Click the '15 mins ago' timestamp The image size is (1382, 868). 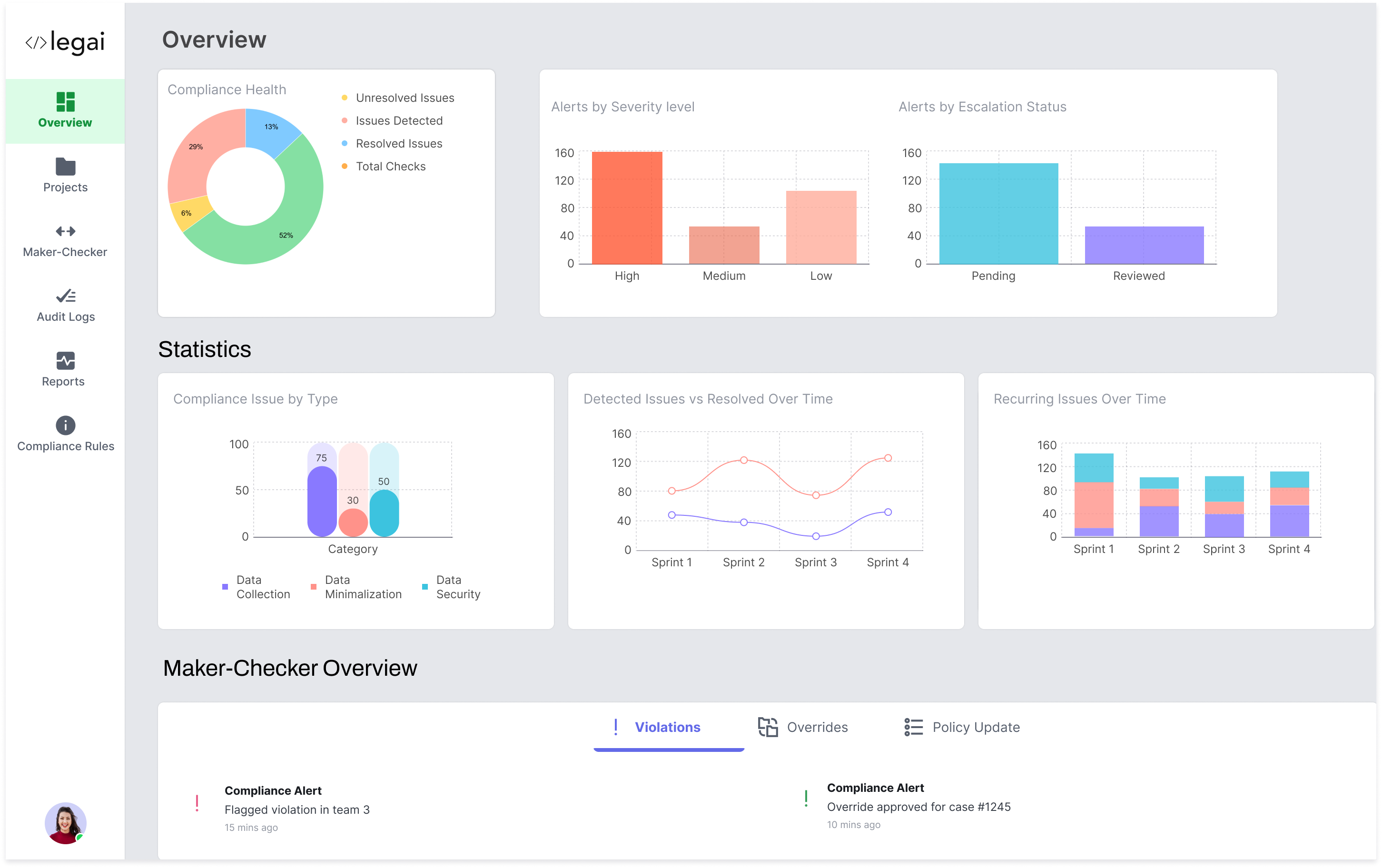[x=251, y=827]
